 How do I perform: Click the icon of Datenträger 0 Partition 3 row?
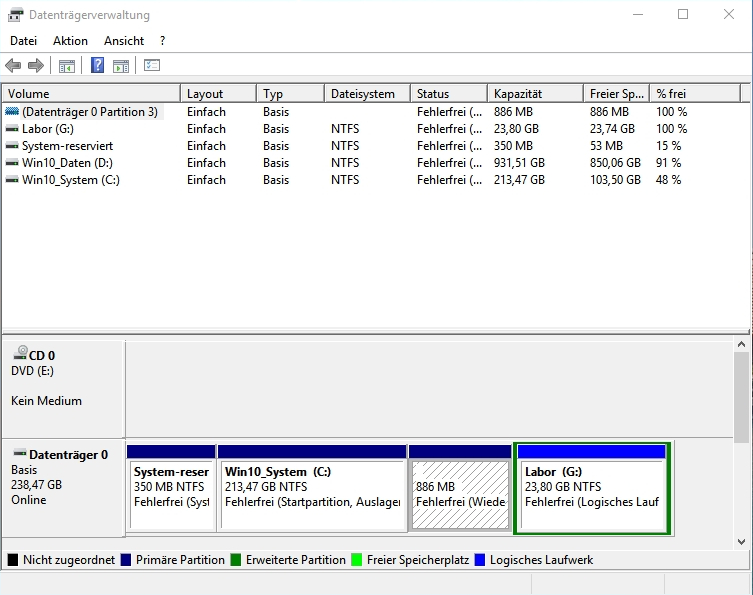[x=12, y=111]
